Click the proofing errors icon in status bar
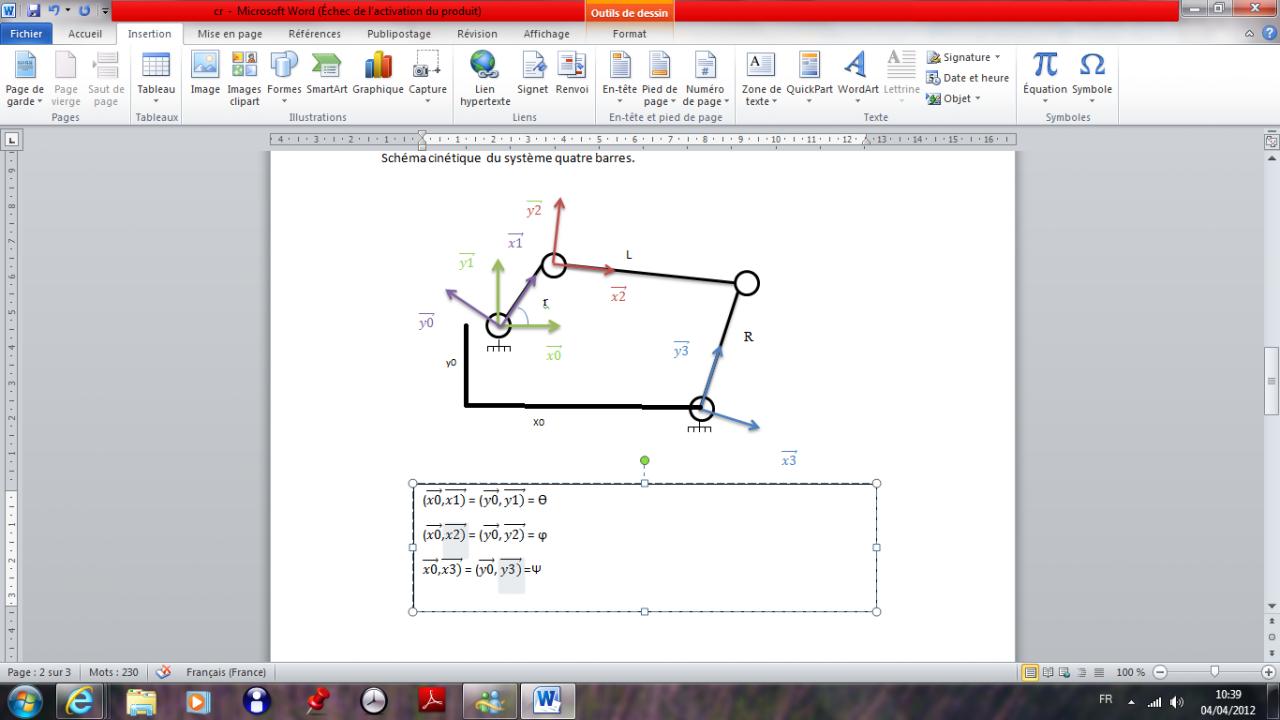 coord(164,672)
